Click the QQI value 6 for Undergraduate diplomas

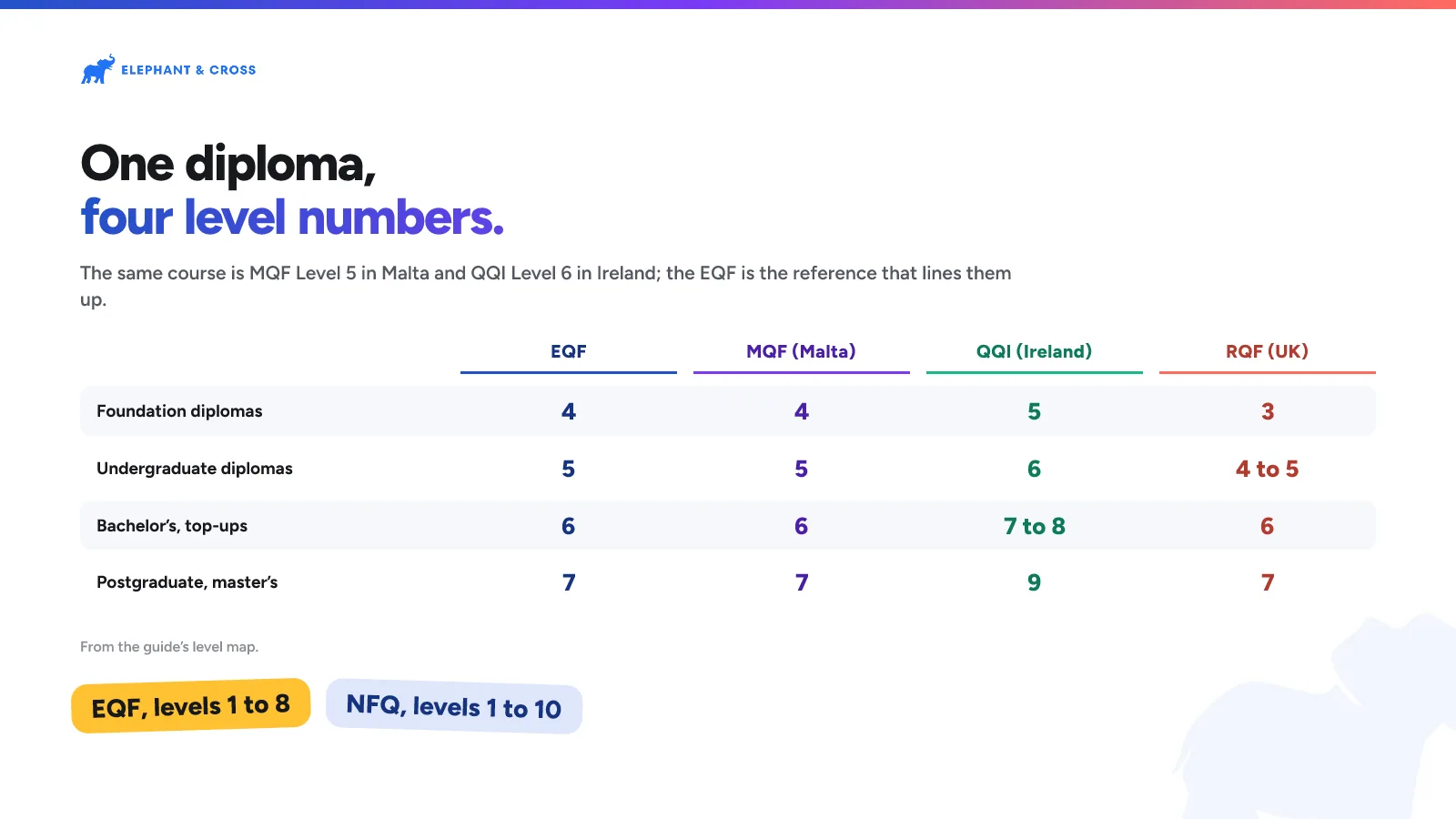[x=1035, y=469]
